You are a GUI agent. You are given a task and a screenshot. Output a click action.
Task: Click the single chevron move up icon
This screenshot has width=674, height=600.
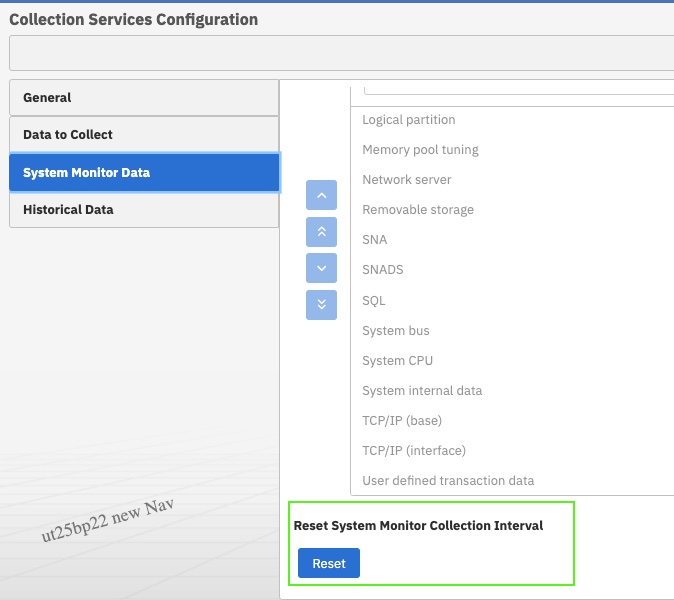tap(321, 195)
